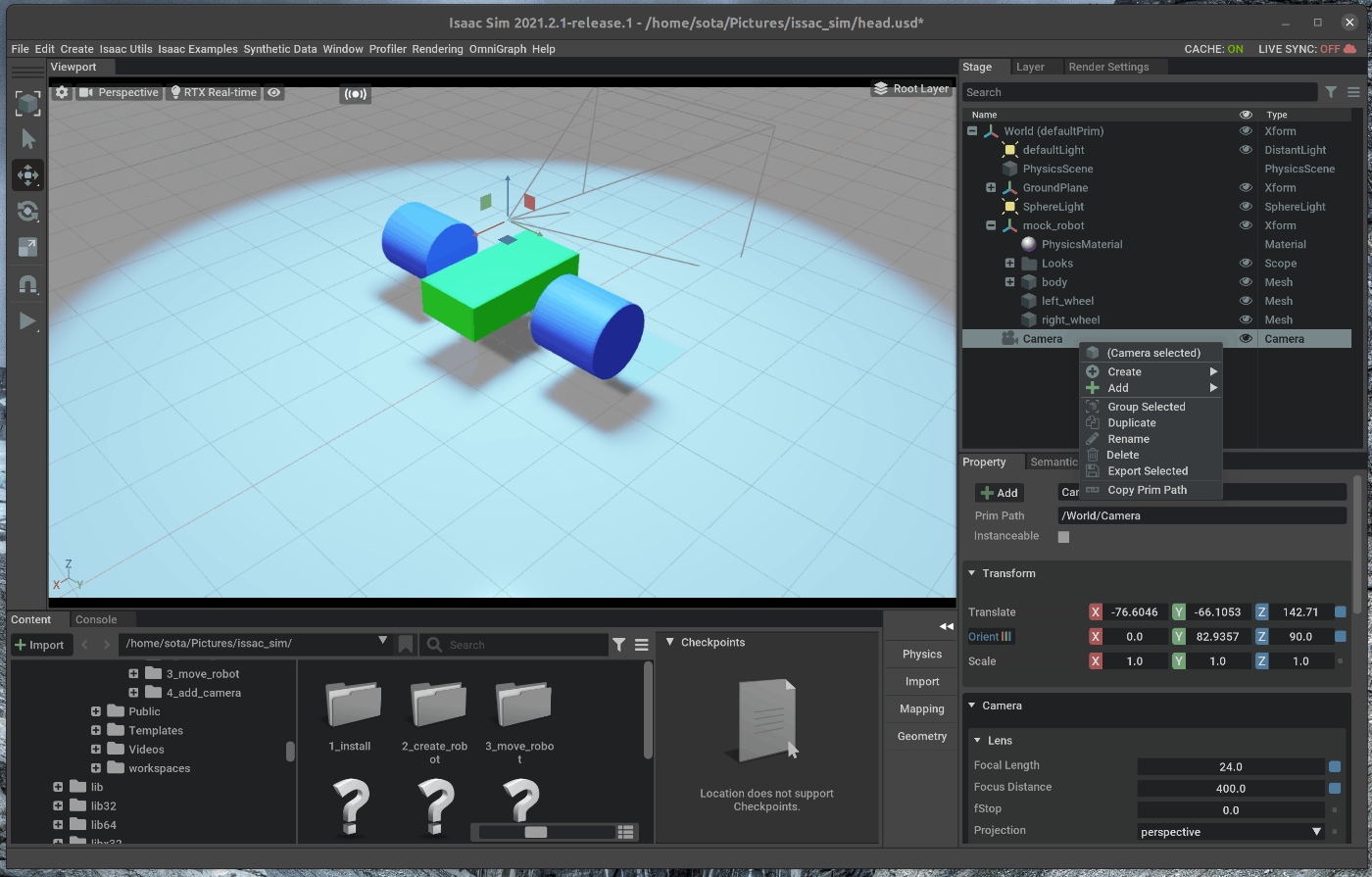Open the Add submenu in context menu
The height and width of the screenshot is (877, 1372).
pyautogui.click(x=1151, y=388)
